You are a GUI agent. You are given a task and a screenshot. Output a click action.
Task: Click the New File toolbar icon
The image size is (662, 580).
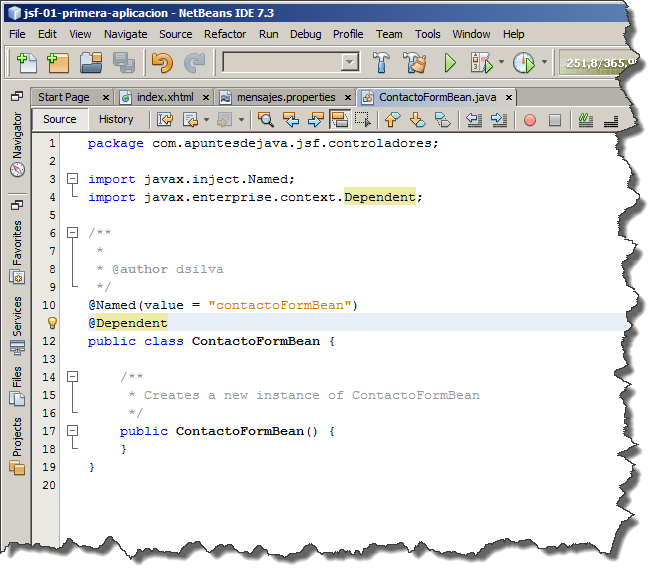(27, 63)
